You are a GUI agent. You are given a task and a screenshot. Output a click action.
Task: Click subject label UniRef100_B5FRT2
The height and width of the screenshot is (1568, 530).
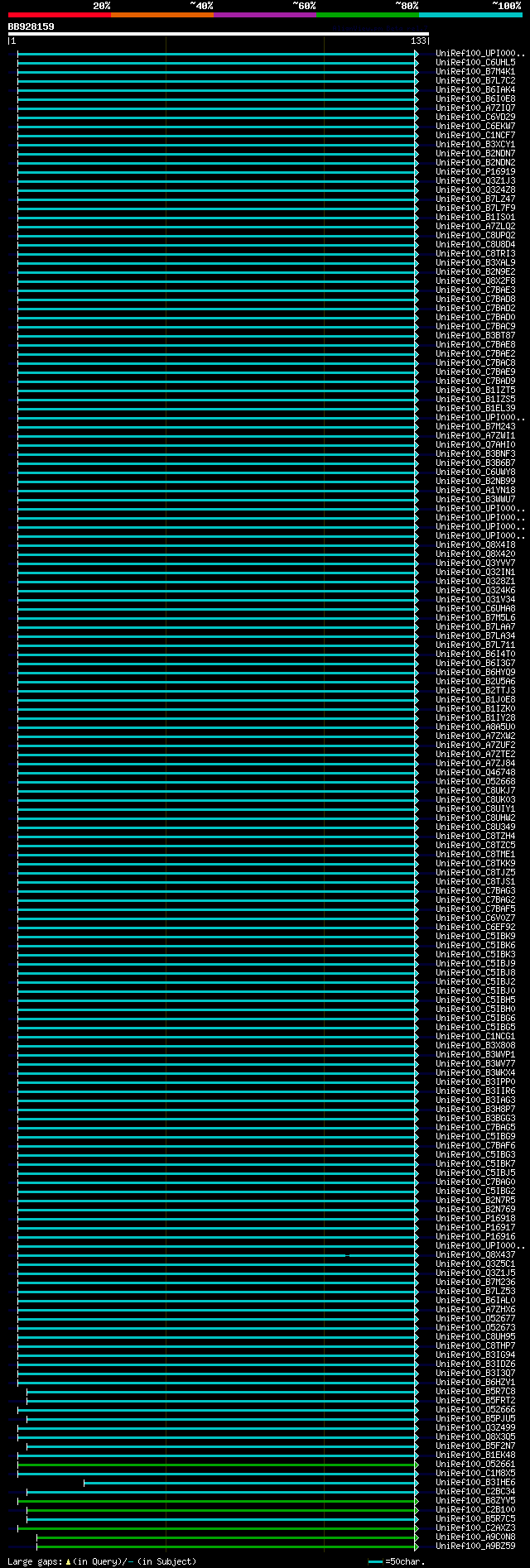[476, 1400]
